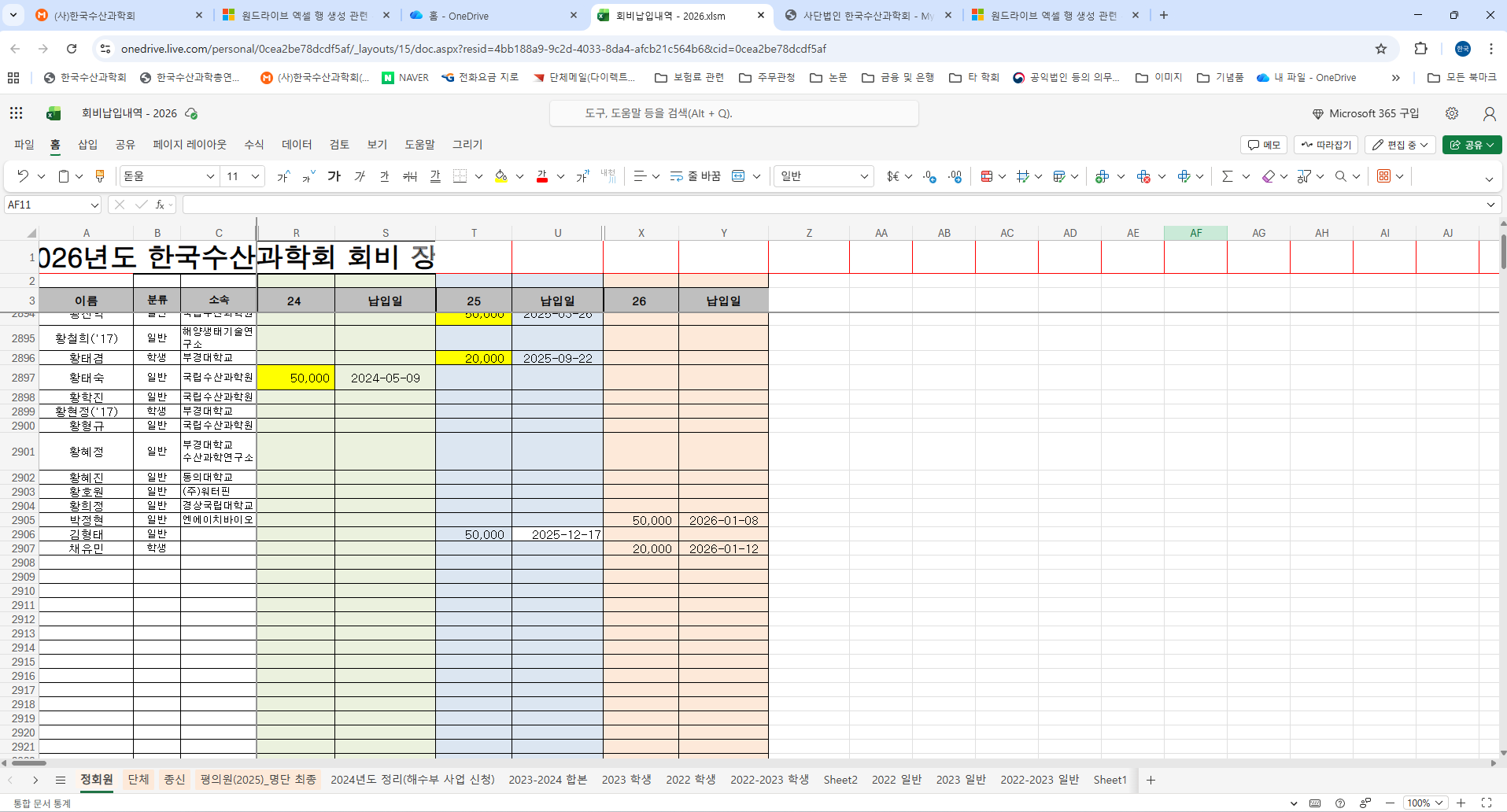Click text alignment icon

[x=640, y=176]
